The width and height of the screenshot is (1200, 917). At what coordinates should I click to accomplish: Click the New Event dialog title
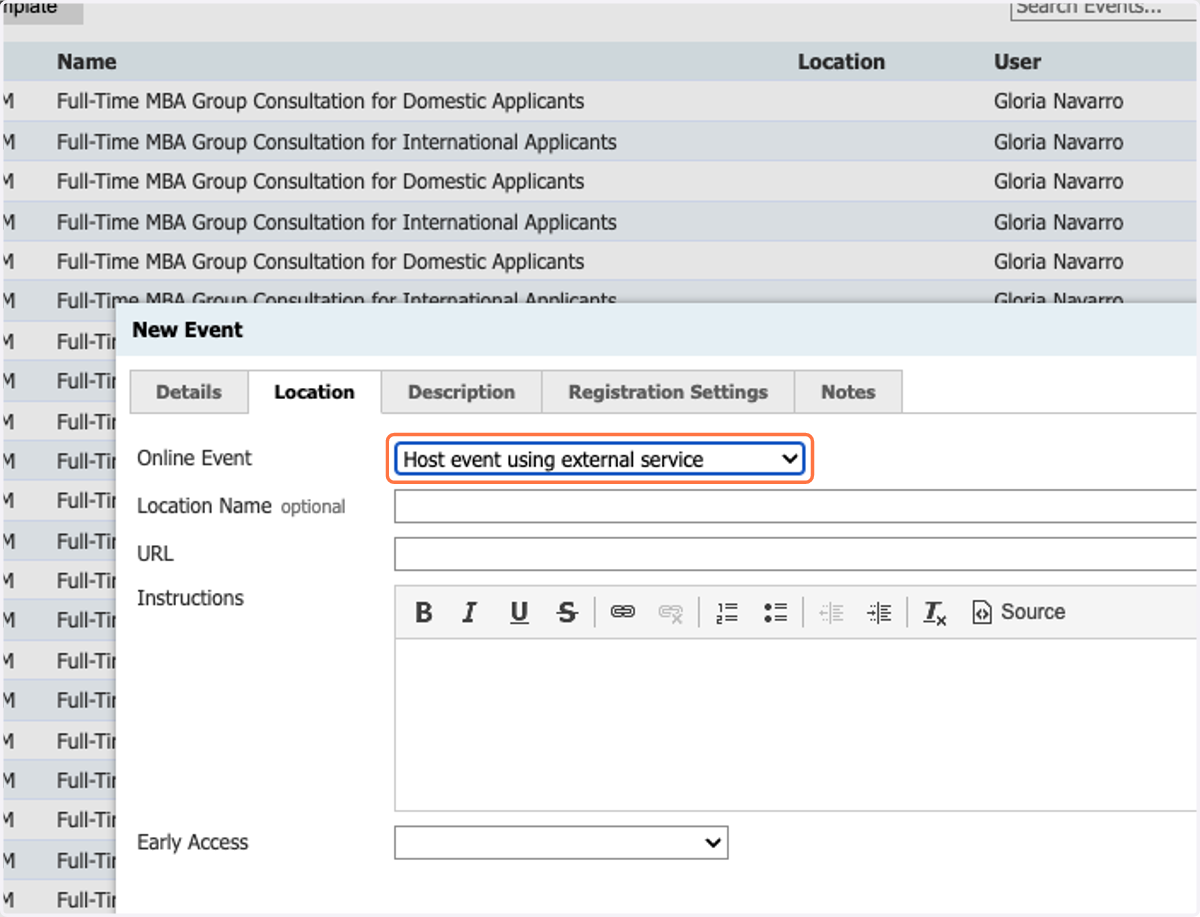point(188,329)
